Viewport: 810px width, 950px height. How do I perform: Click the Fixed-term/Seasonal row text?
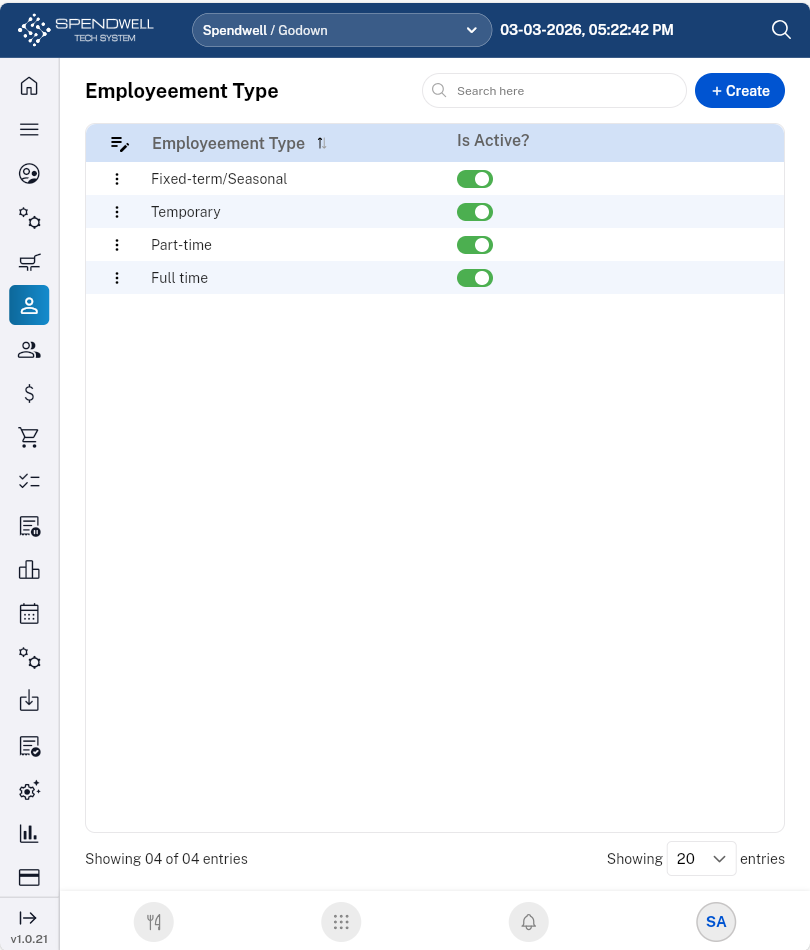[x=219, y=179]
